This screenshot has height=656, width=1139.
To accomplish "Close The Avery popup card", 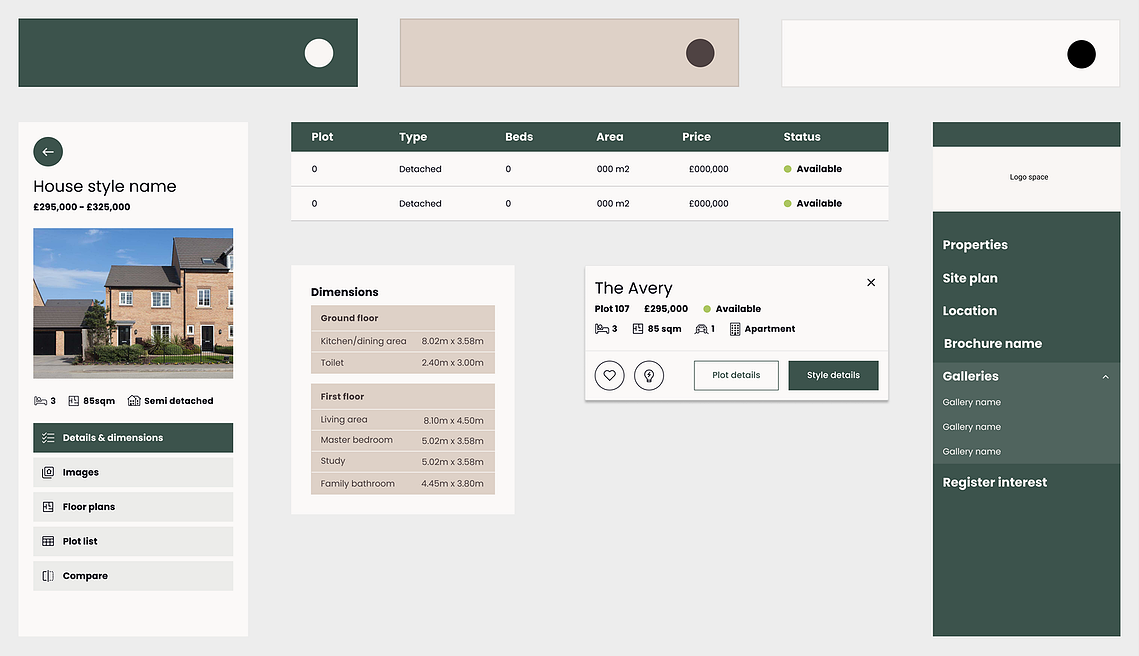I will click(x=871, y=283).
